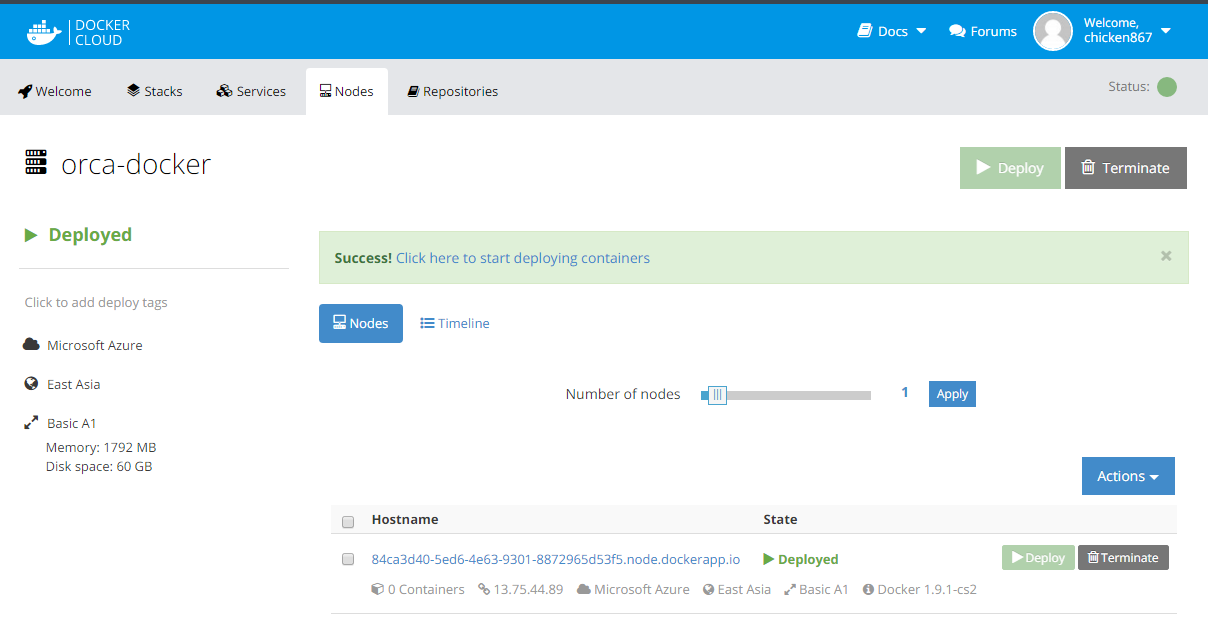Select the blue Nodes view button

coord(361,323)
